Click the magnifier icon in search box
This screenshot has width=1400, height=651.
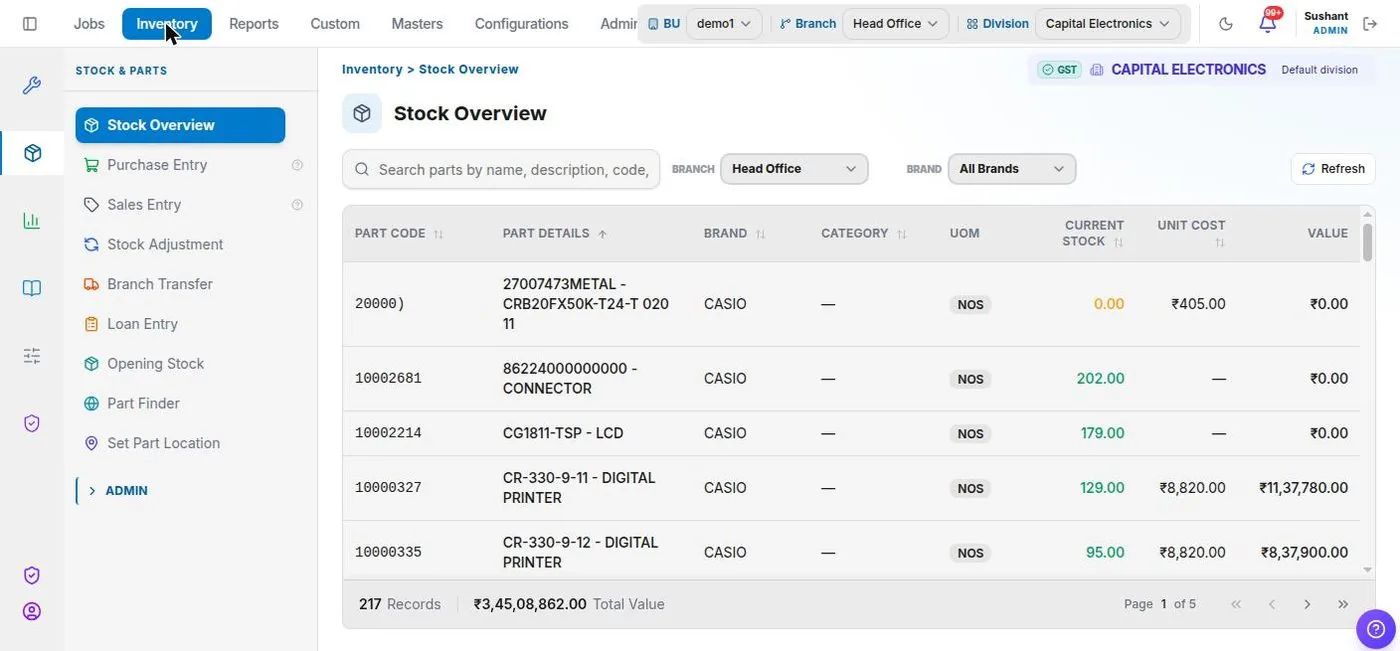tap(362, 170)
